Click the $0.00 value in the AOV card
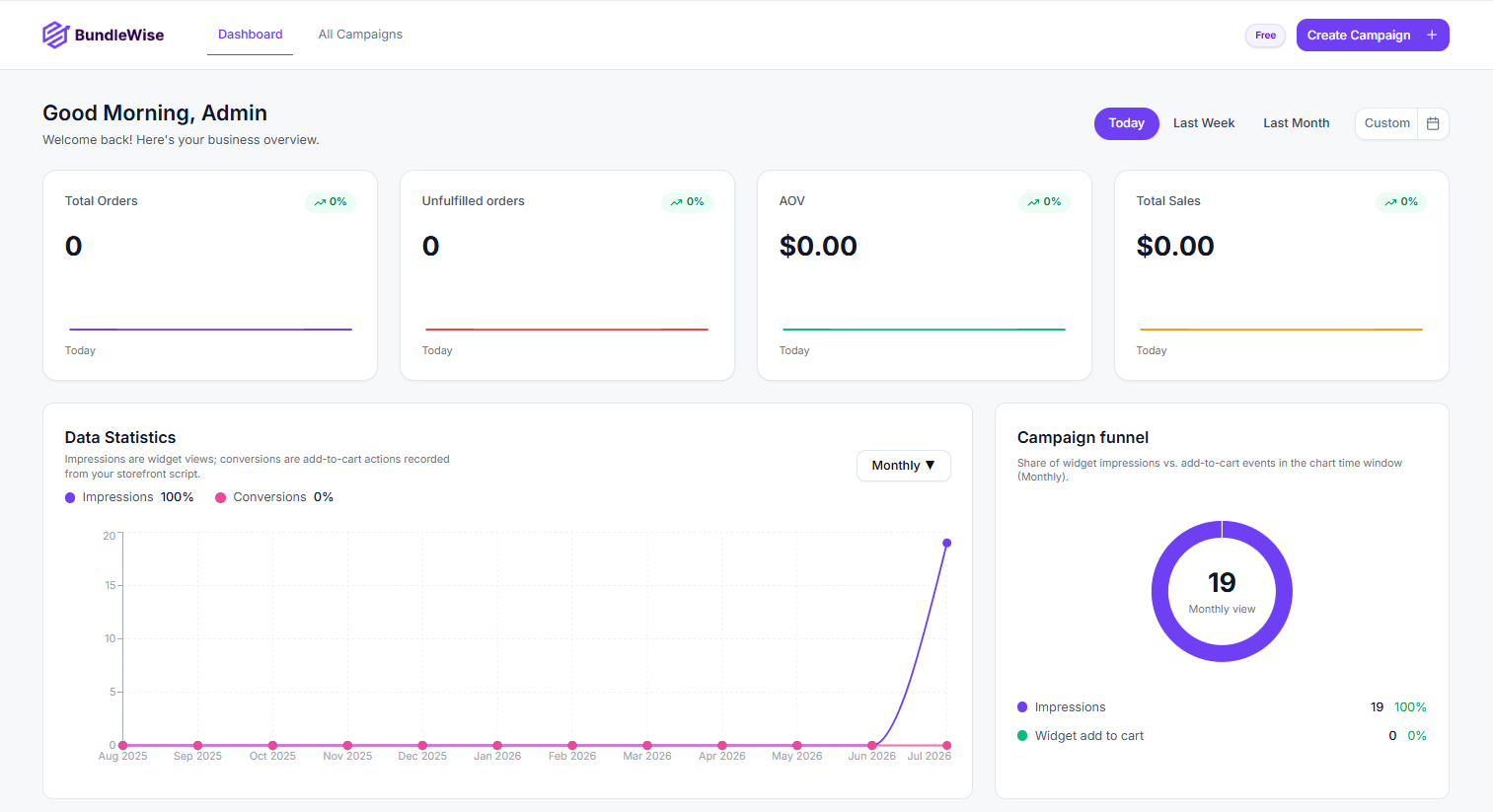The height and width of the screenshot is (812, 1493). click(x=818, y=246)
